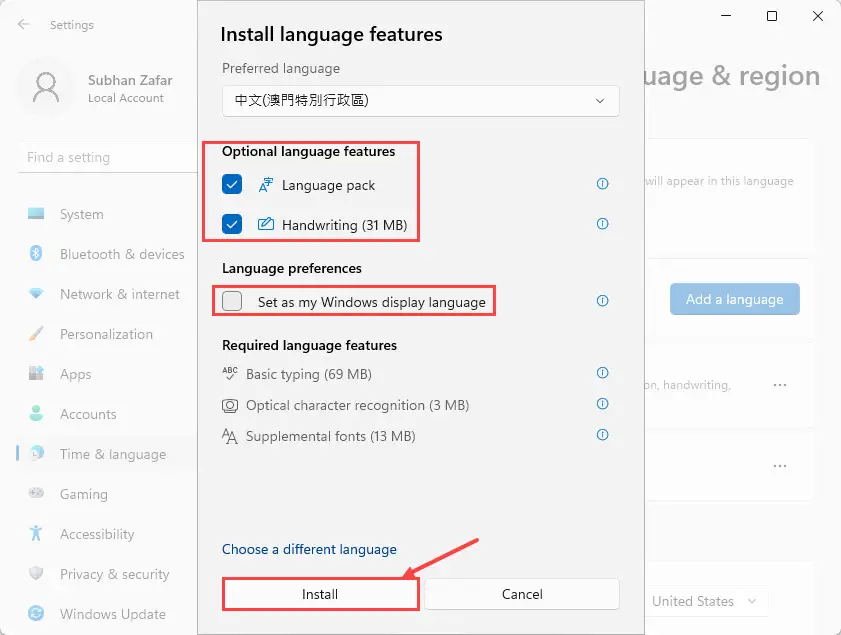The width and height of the screenshot is (841, 635).
Task: Switch to Accounts settings
Action: coord(107,414)
